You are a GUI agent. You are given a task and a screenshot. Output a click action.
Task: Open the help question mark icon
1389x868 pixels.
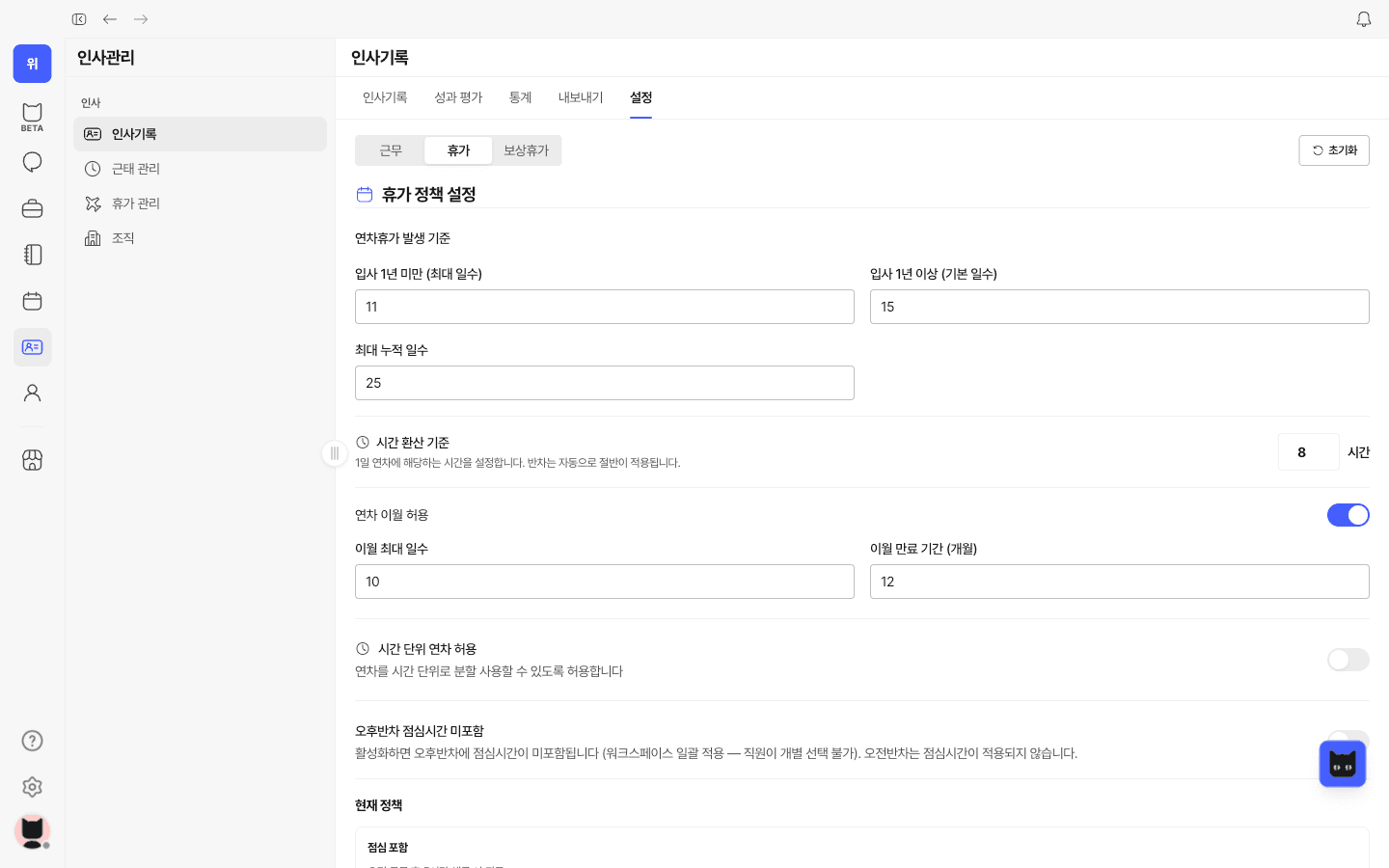tap(32, 741)
